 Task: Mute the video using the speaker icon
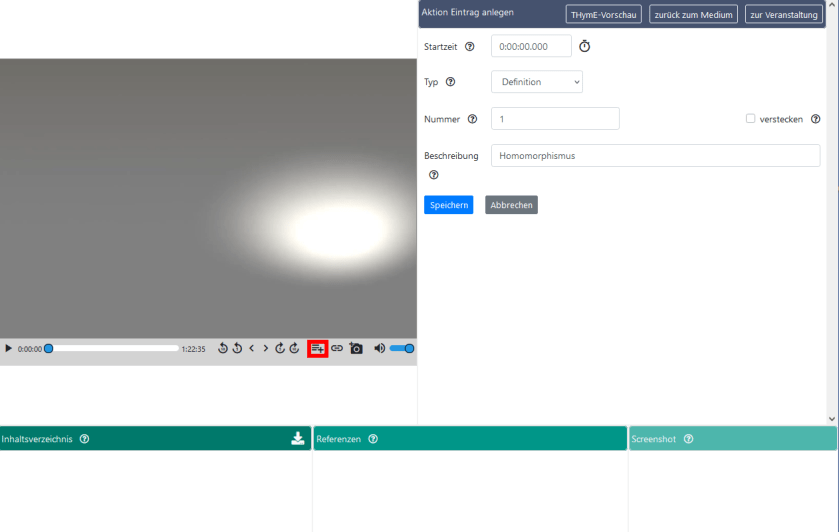379,349
